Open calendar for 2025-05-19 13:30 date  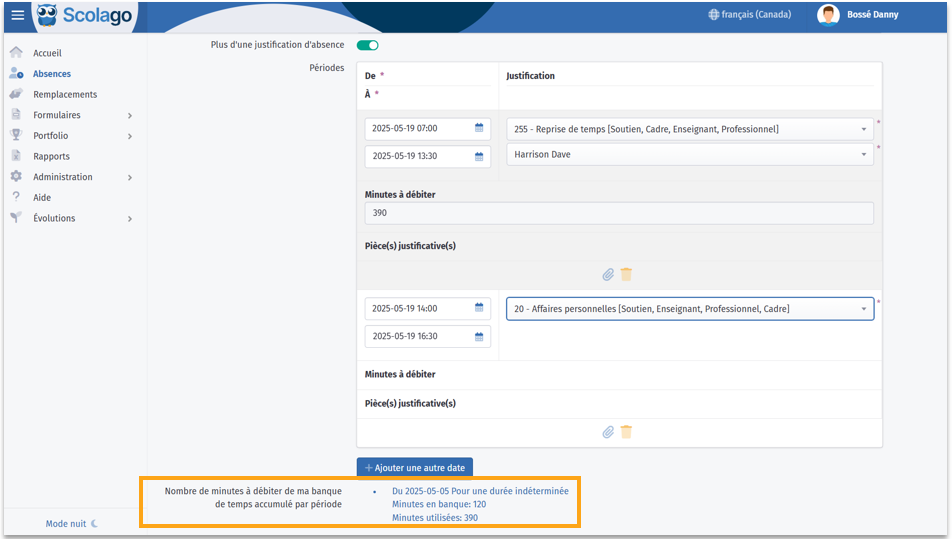click(479, 156)
